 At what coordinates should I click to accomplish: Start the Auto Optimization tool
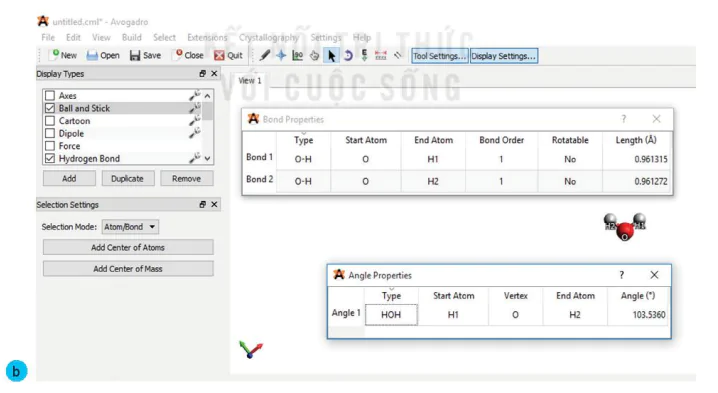364,55
